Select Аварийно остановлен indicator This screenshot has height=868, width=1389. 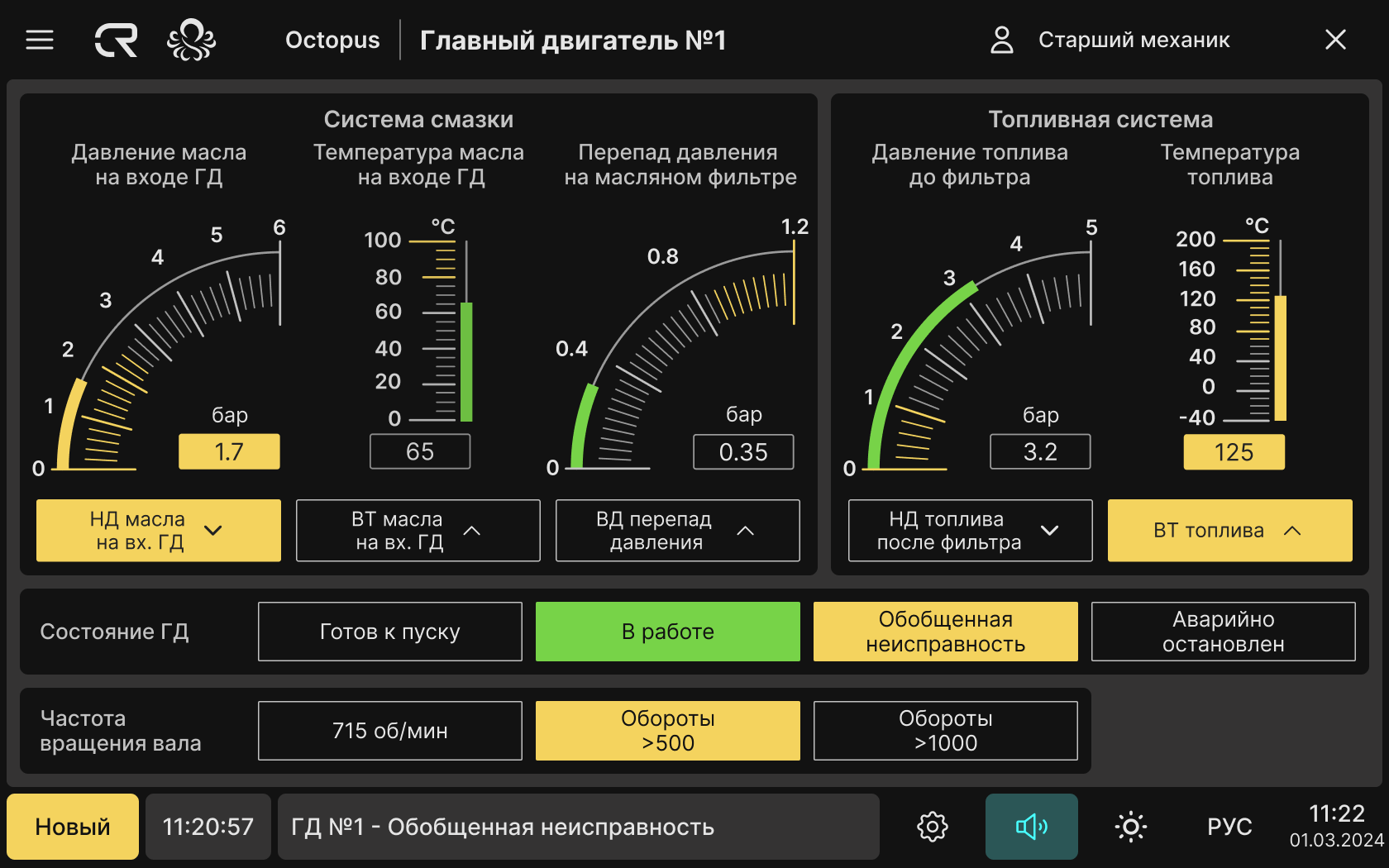1224,632
